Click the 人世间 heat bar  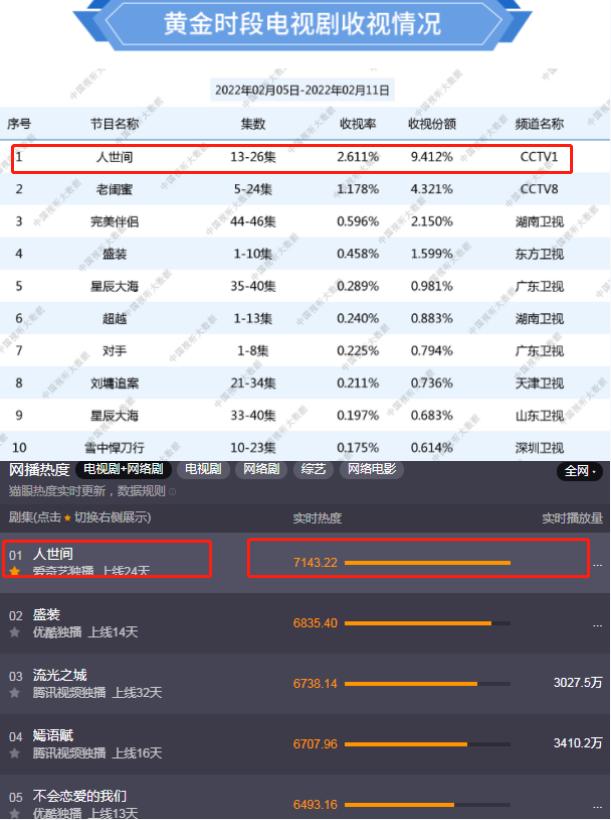click(427, 563)
